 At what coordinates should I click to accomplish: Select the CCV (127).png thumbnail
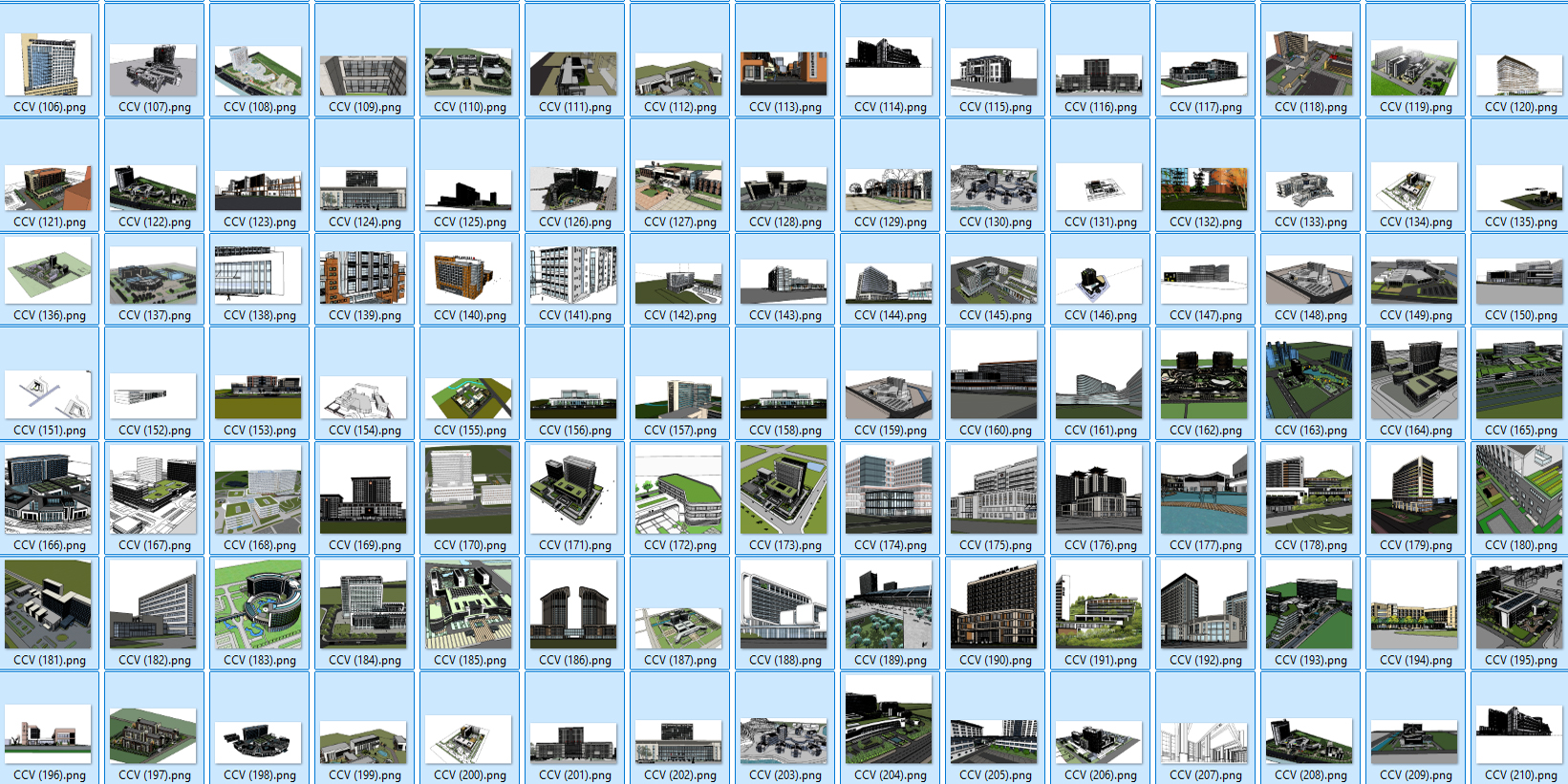tap(678, 185)
